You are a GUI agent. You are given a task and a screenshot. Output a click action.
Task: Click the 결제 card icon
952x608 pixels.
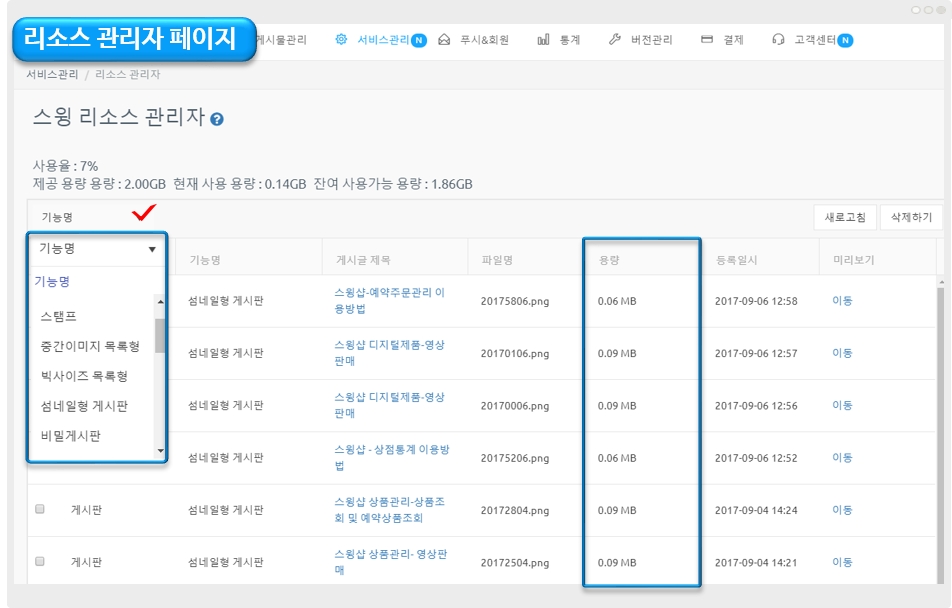707,40
